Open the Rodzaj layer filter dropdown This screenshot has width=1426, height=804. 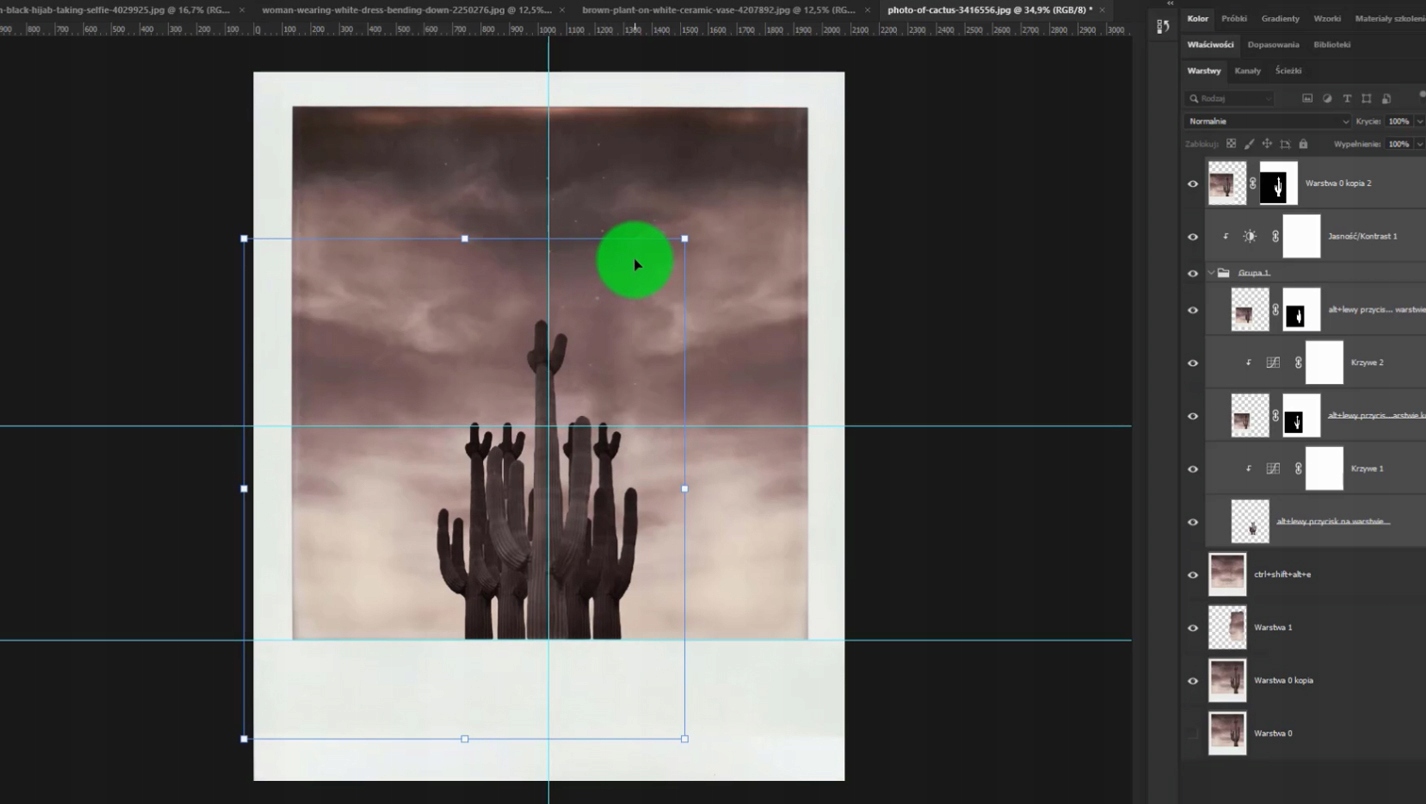tap(1230, 99)
